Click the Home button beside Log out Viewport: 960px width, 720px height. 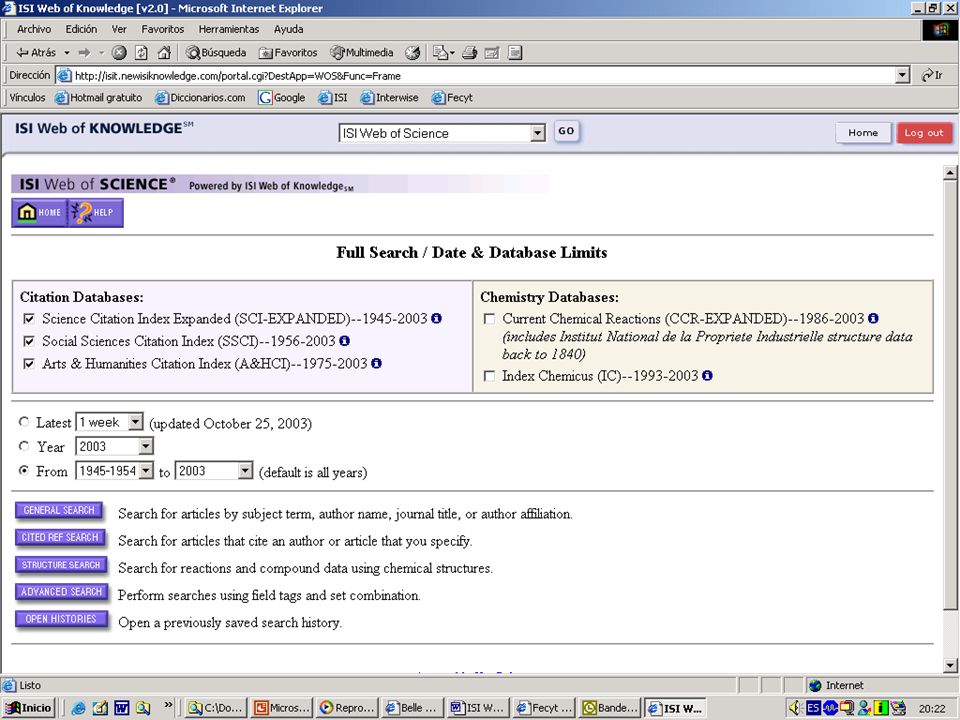[863, 132]
